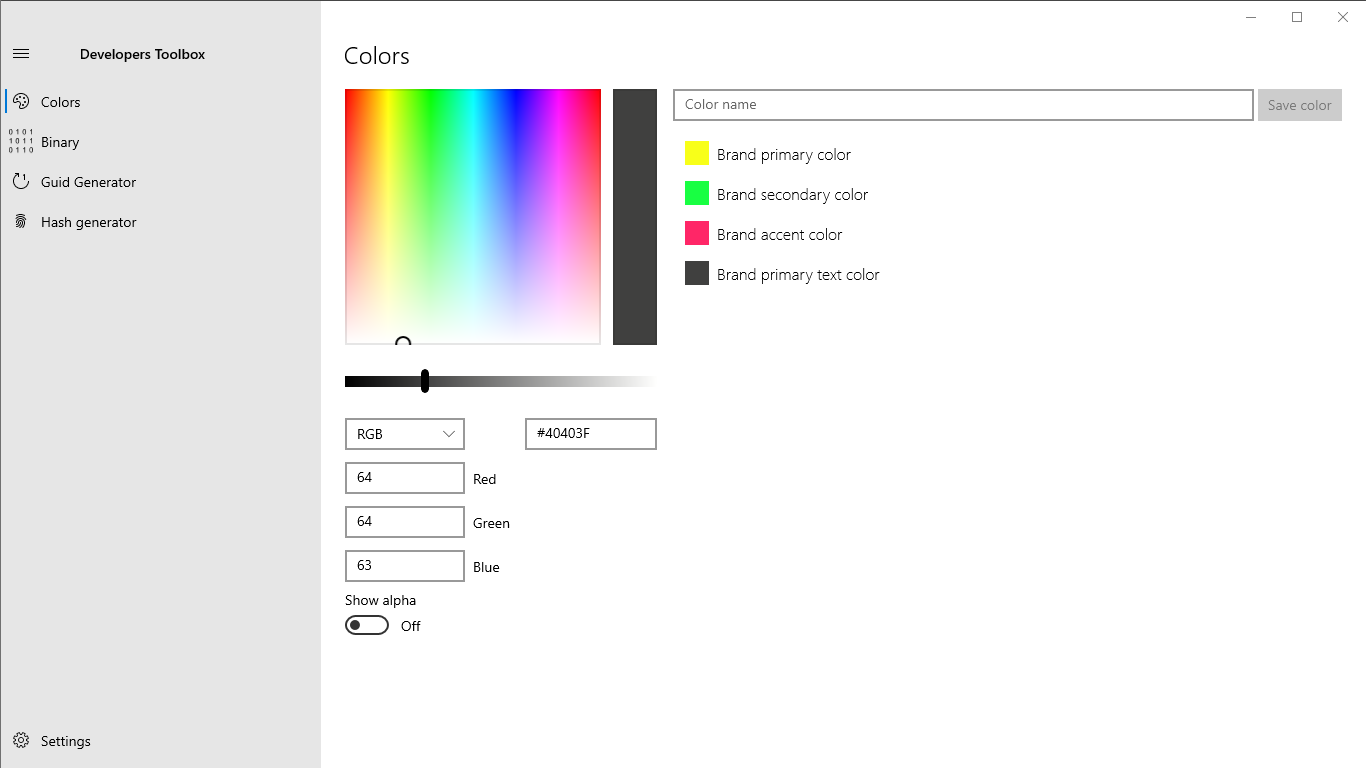Select the green Brand secondary color swatch
Image resolution: width=1366 pixels, height=768 pixels.
click(x=697, y=193)
